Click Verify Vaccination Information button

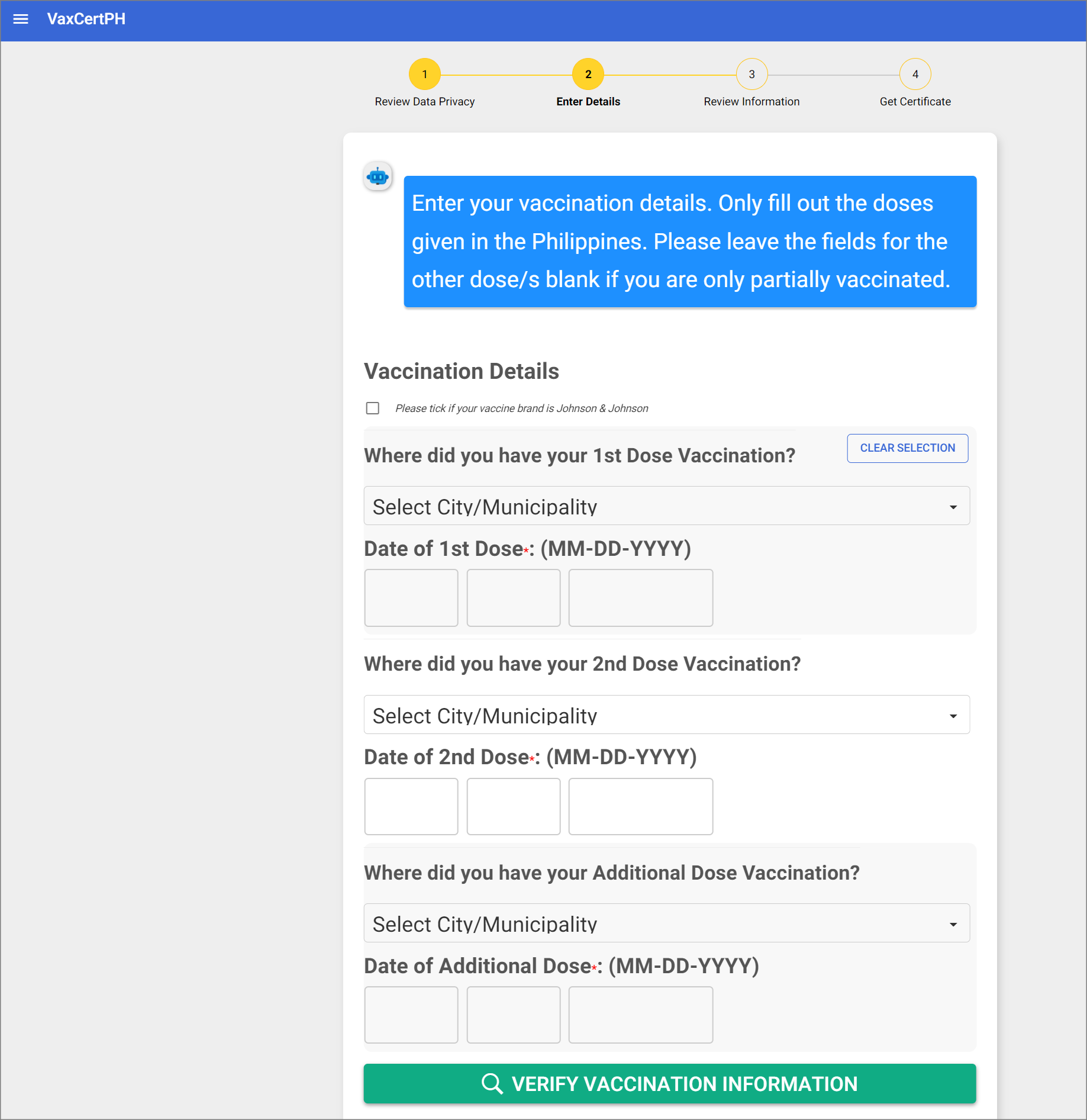point(670,1083)
